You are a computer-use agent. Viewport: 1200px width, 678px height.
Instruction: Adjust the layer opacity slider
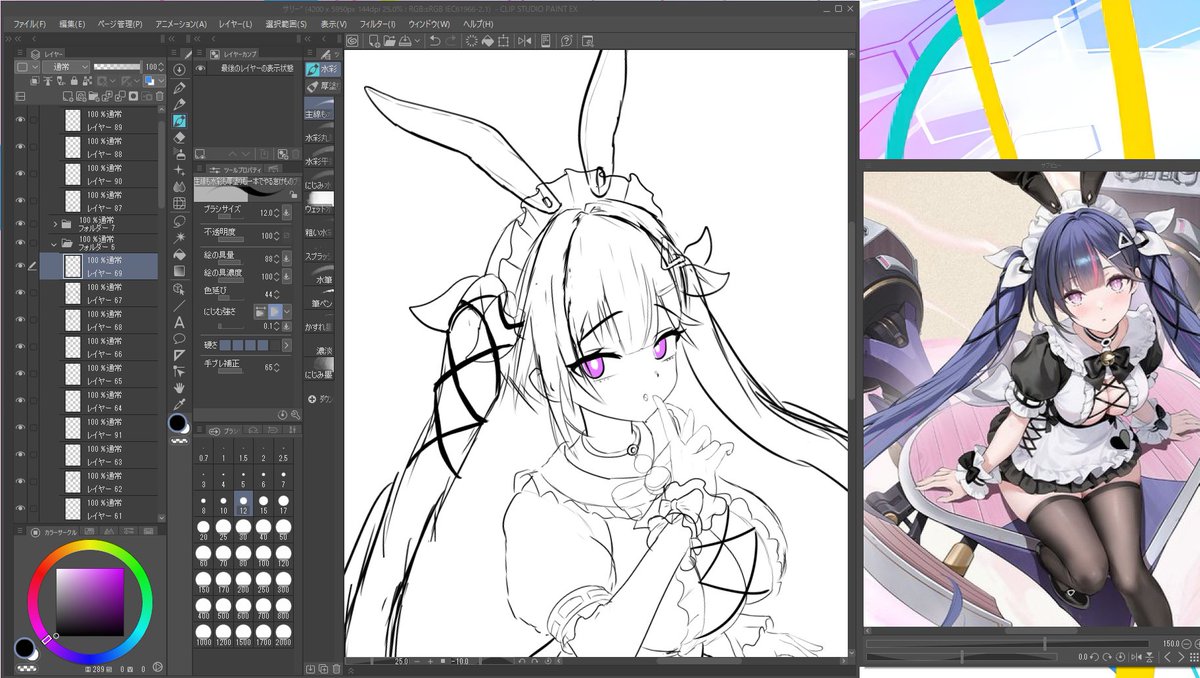(117, 66)
